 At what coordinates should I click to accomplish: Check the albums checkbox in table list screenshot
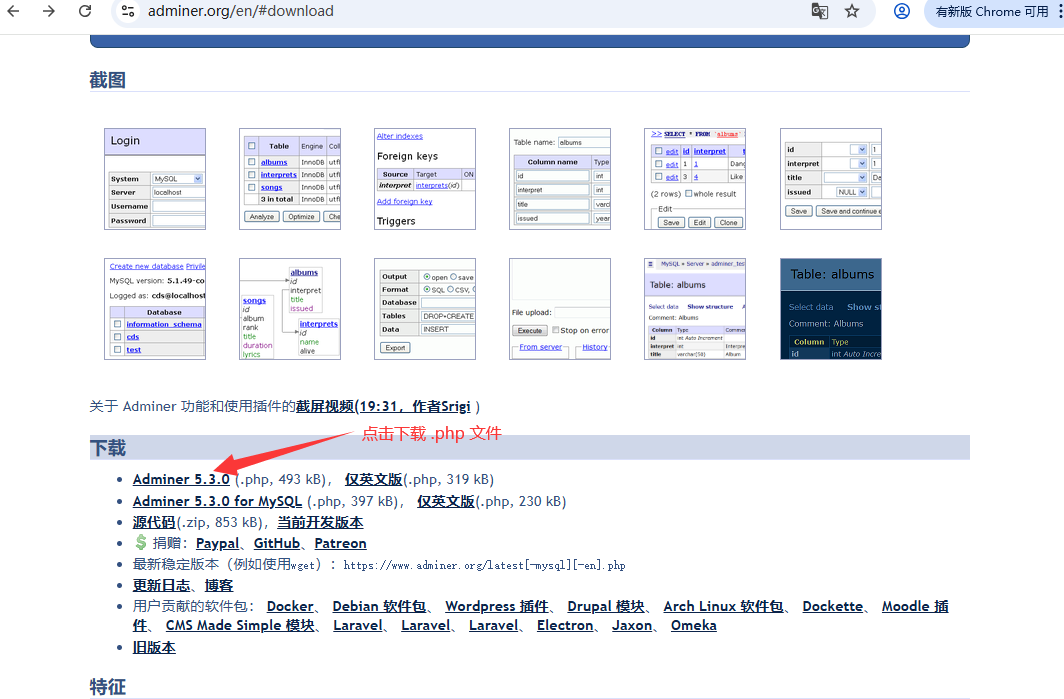pyautogui.click(x=251, y=162)
